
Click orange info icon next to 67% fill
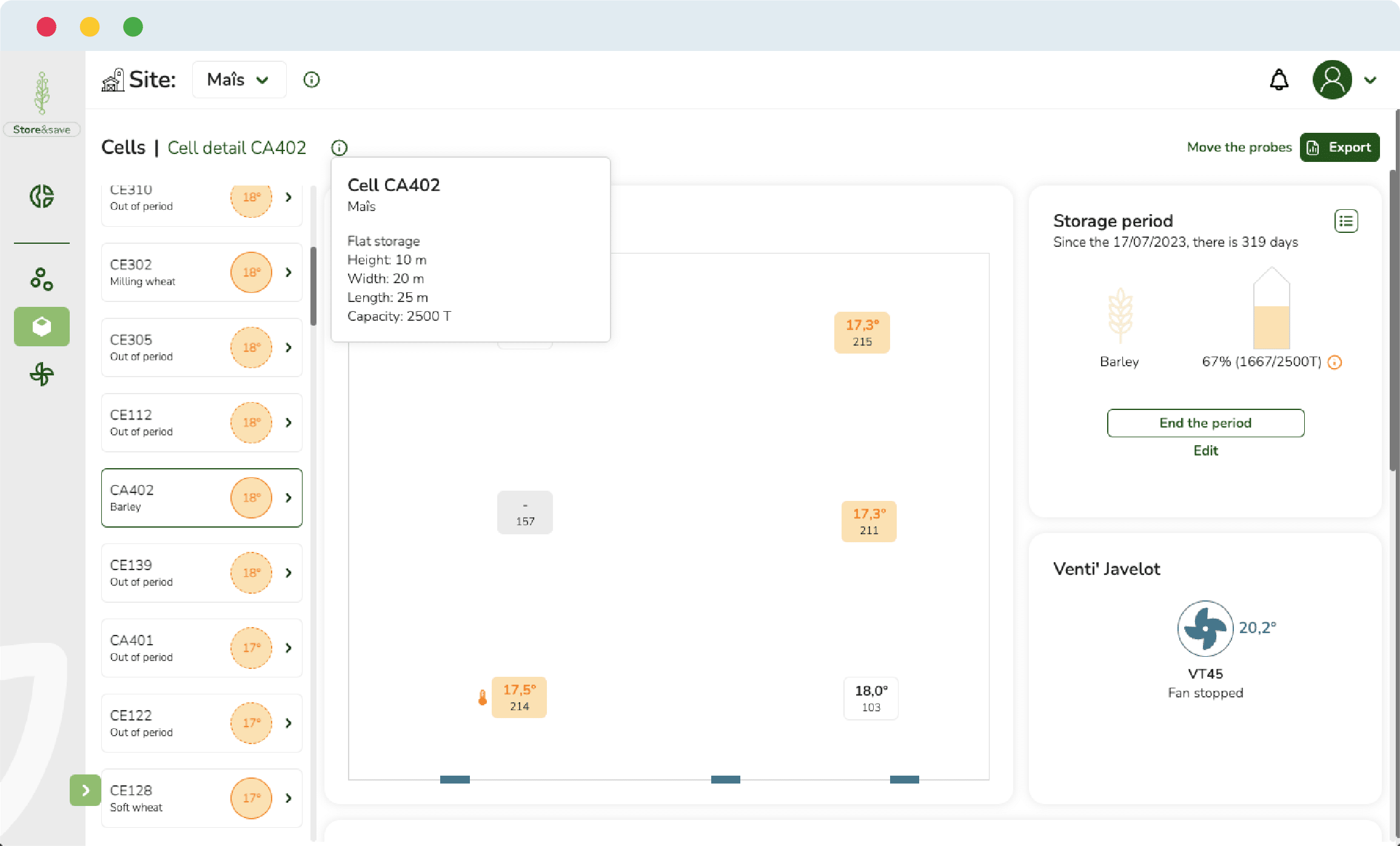point(1335,362)
